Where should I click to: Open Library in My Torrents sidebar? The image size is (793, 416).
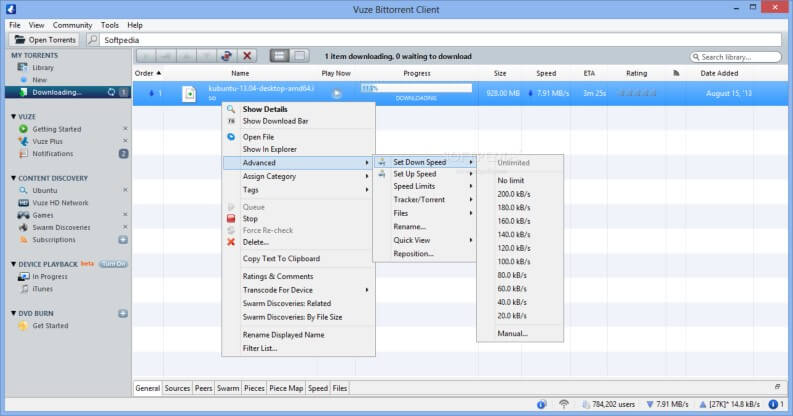point(43,67)
